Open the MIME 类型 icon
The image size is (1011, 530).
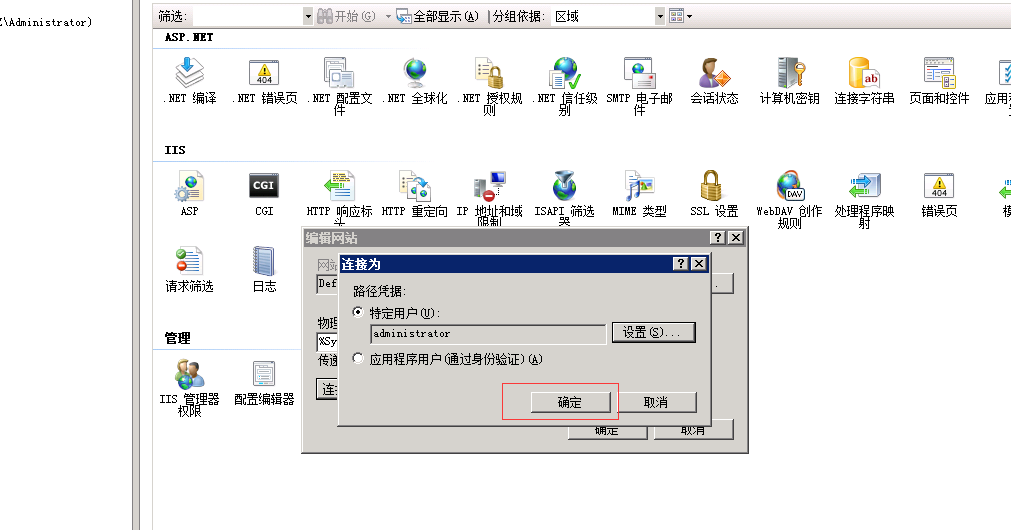(639, 186)
